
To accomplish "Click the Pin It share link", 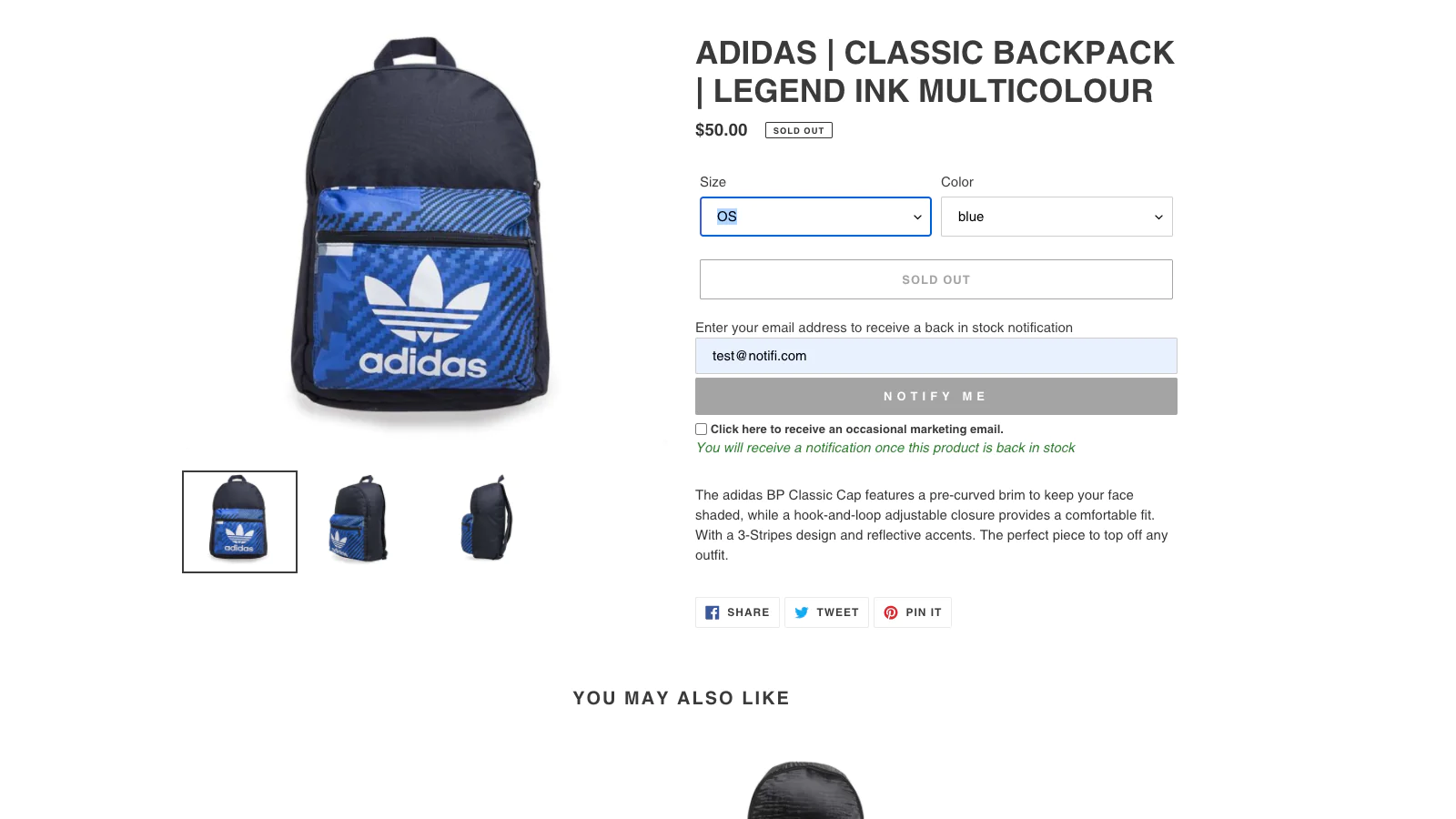I will click(923, 612).
